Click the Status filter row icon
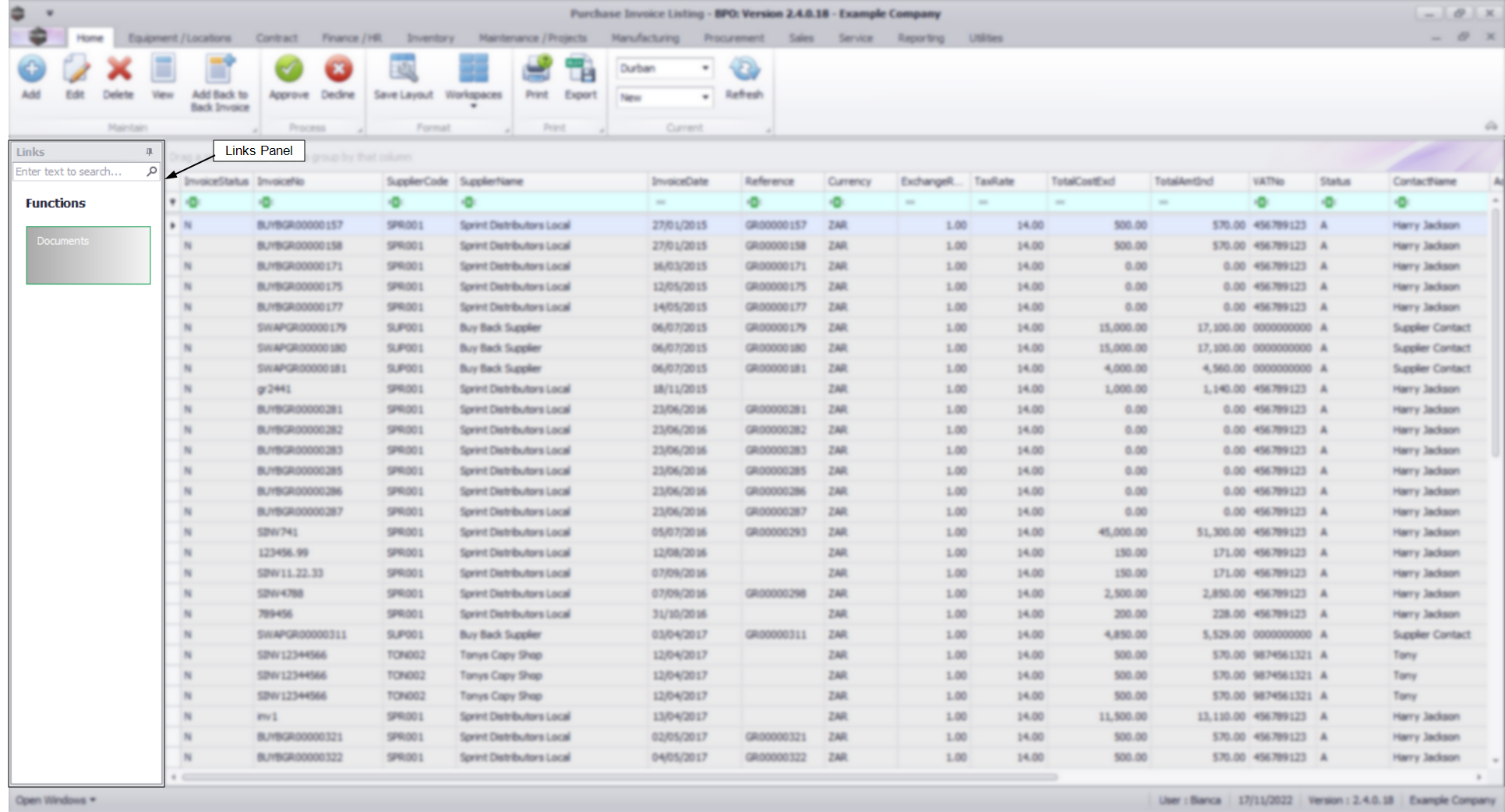This screenshot has width=1505, height=812. pyautogui.click(x=1328, y=203)
